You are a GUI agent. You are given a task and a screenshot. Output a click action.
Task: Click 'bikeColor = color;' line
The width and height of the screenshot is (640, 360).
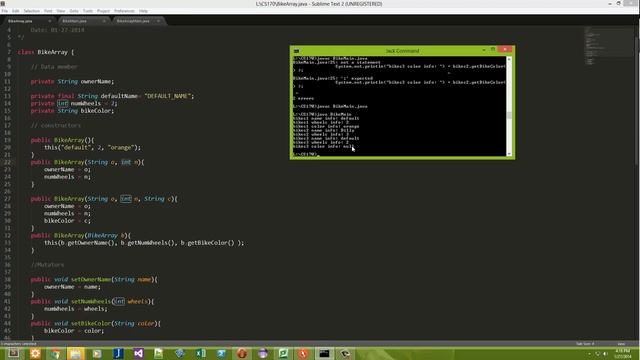point(74,331)
